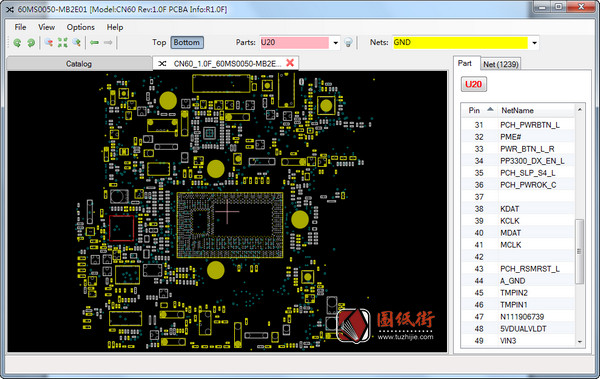Select pin 31 PCH_PWRBTN_L row
This screenshot has height=379, width=600.
coord(518,125)
